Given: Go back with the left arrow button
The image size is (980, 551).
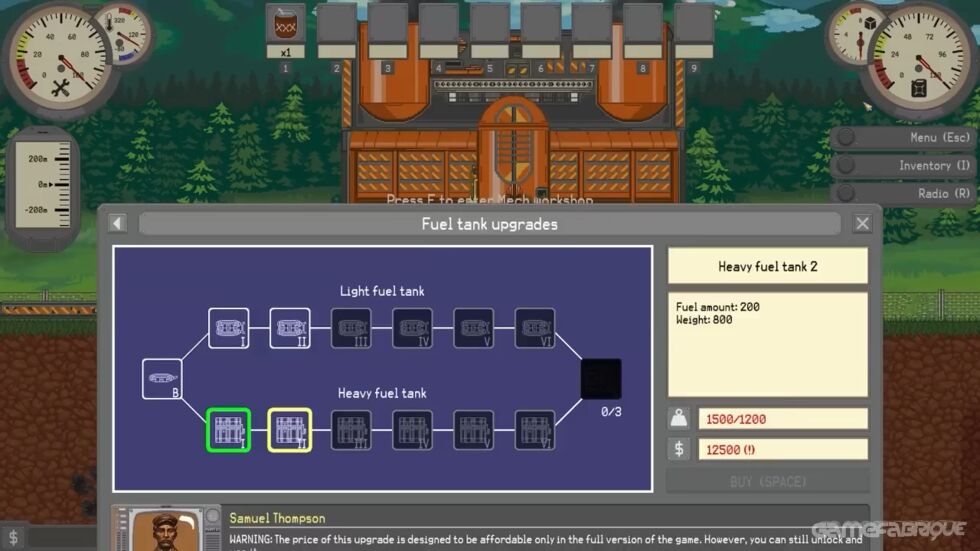Looking at the screenshot, I should [x=118, y=223].
